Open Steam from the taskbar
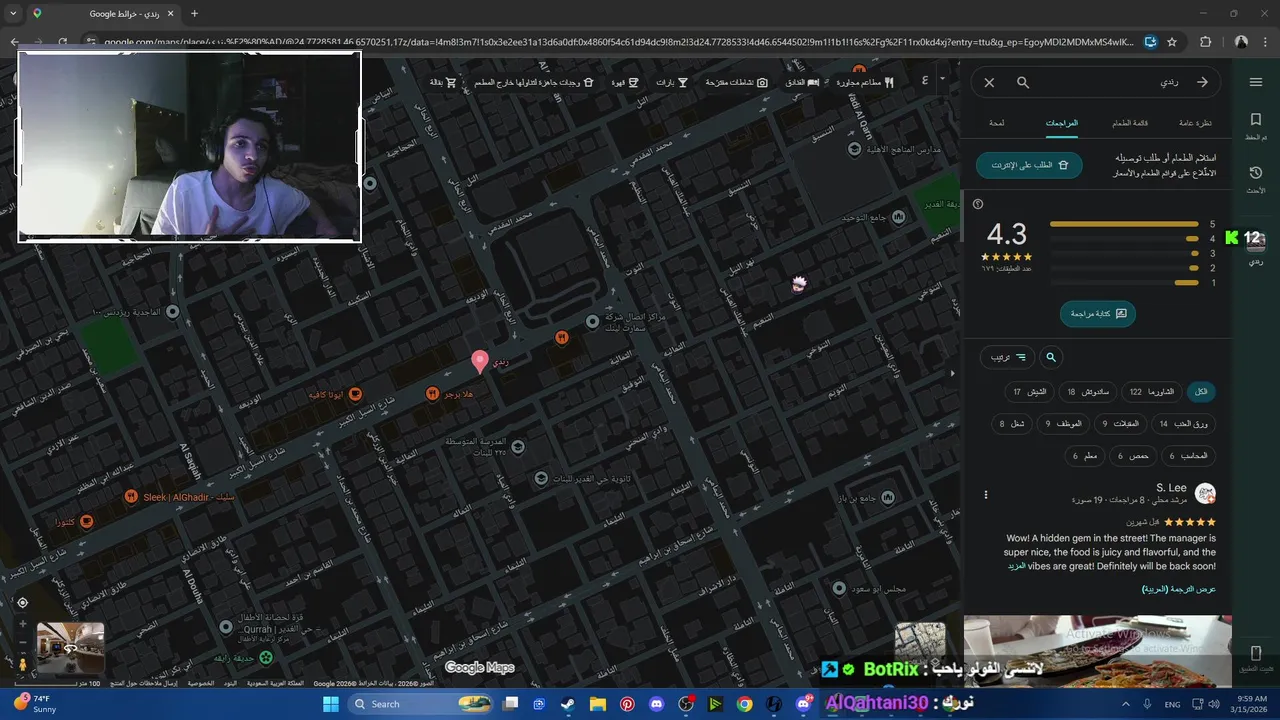 pyautogui.click(x=567, y=704)
